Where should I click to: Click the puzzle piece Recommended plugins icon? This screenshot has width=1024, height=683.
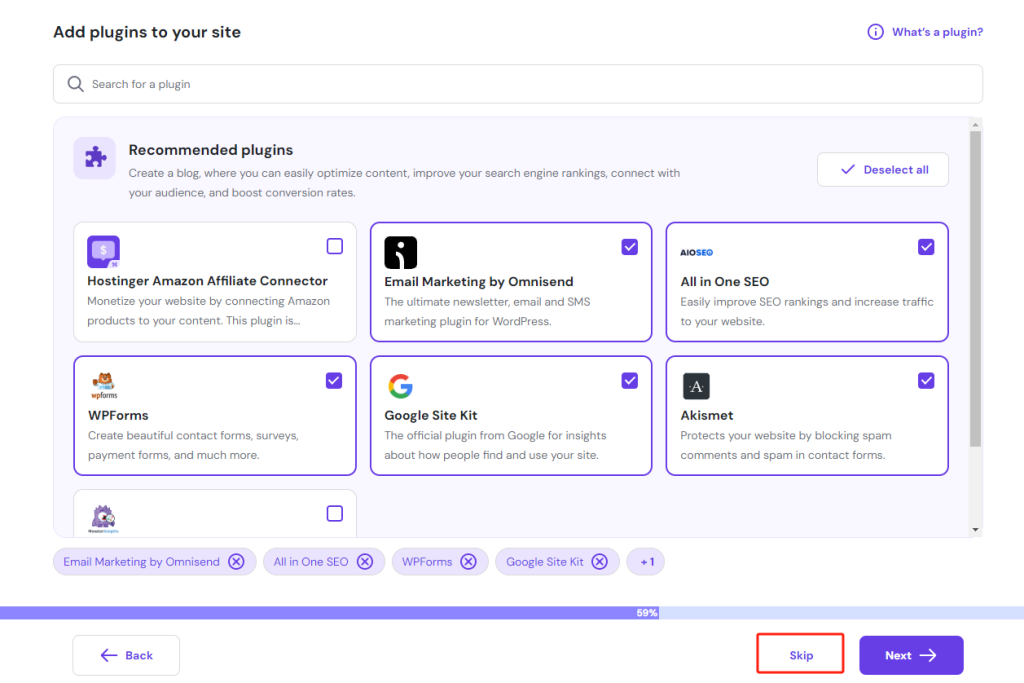(x=95, y=158)
